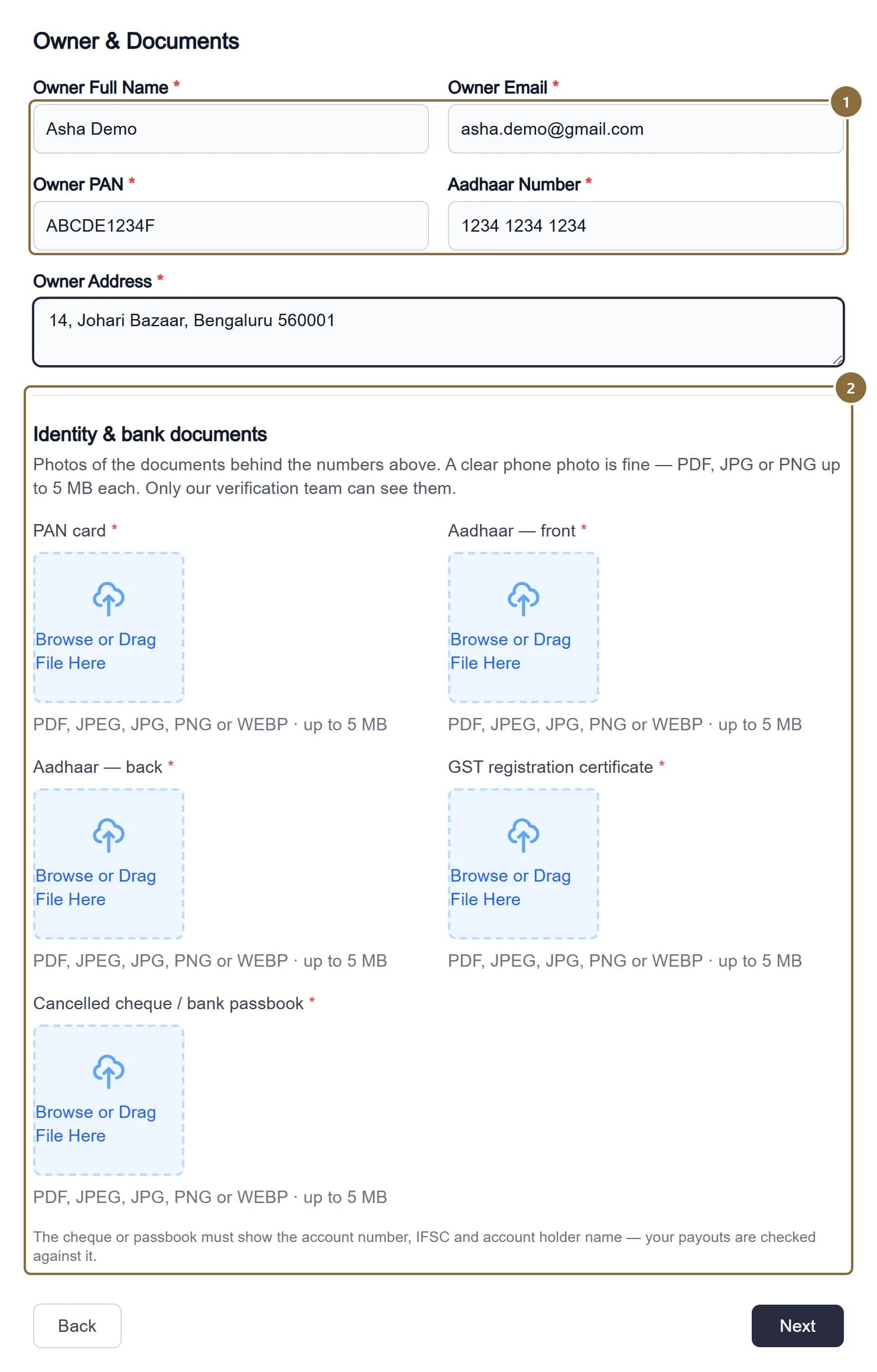Focus the Owner Full Name field
This screenshot has height=1372, width=877.
click(x=231, y=129)
